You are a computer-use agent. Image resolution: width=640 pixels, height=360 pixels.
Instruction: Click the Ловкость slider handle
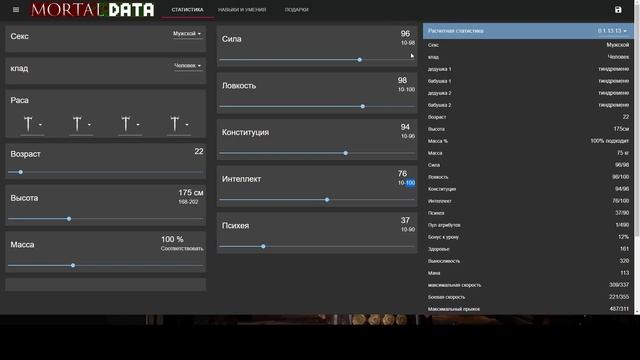coord(362,107)
